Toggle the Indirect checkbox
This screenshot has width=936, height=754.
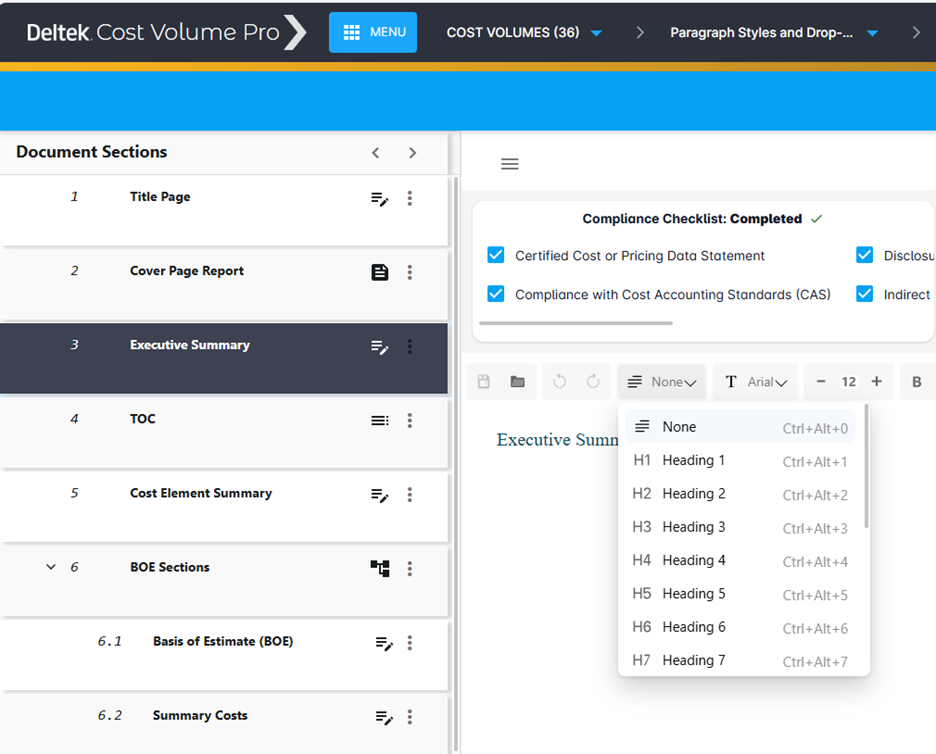865,294
